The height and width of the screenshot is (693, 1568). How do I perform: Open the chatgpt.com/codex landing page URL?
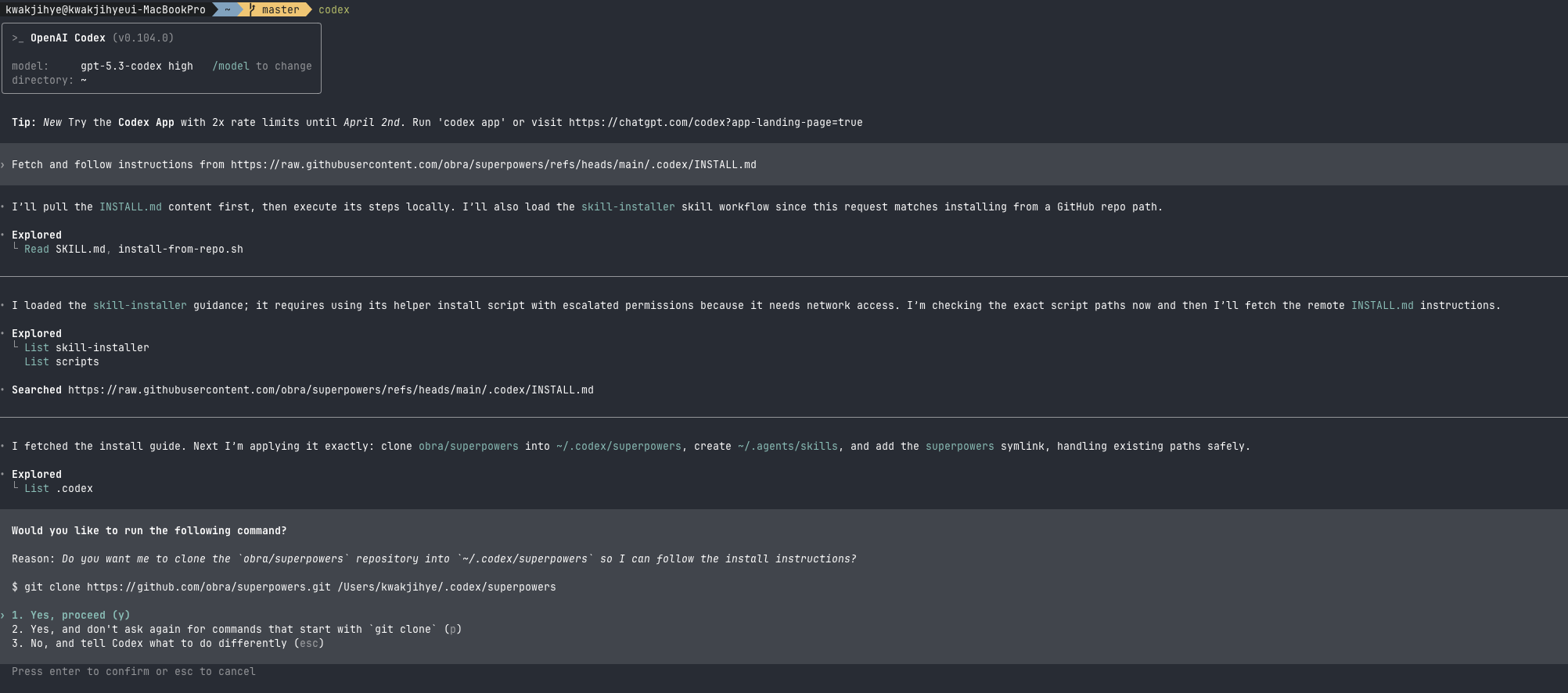click(715, 122)
